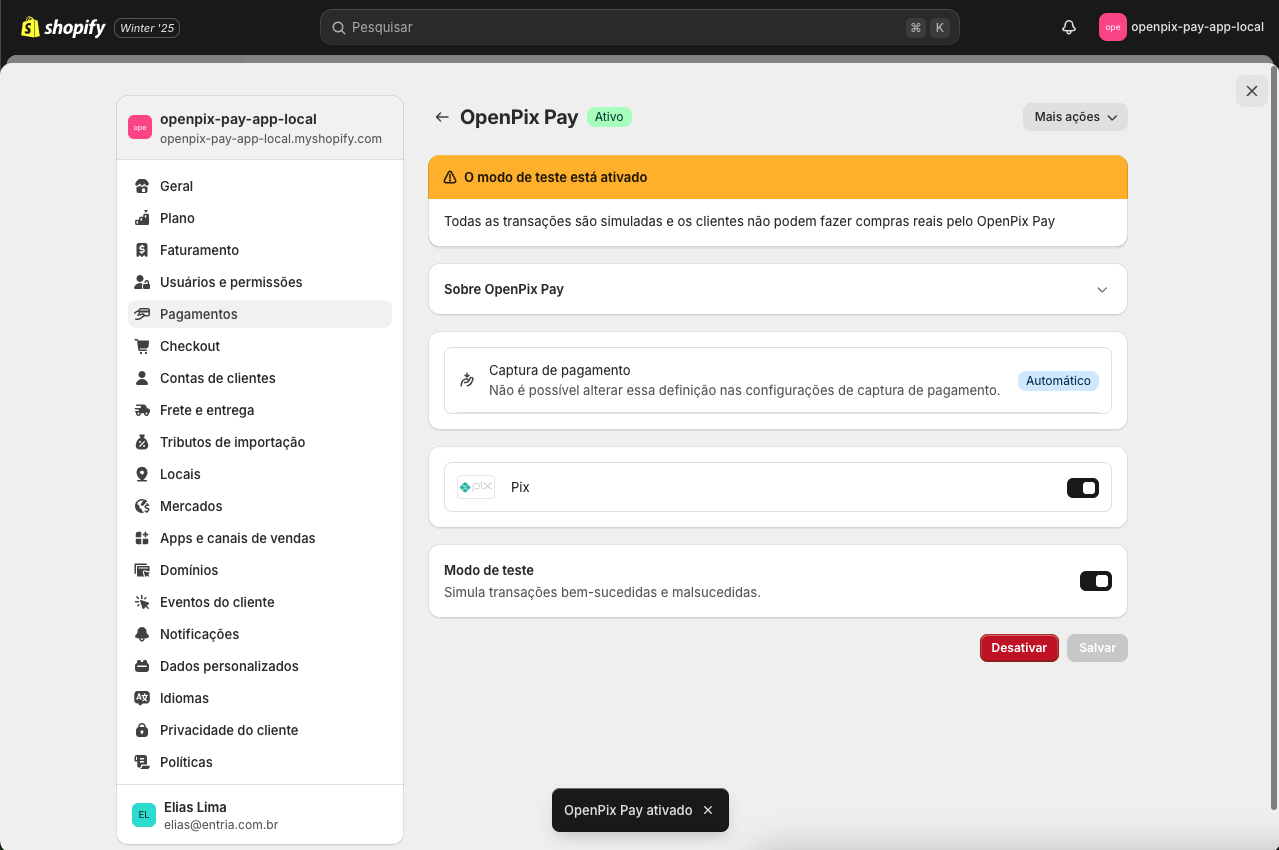1279x850 pixels.
Task: Disable Modo de teste with its switch
Action: (x=1096, y=580)
